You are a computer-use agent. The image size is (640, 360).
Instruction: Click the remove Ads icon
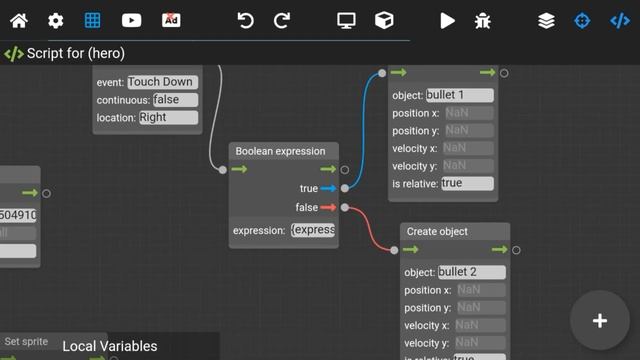coord(171,20)
